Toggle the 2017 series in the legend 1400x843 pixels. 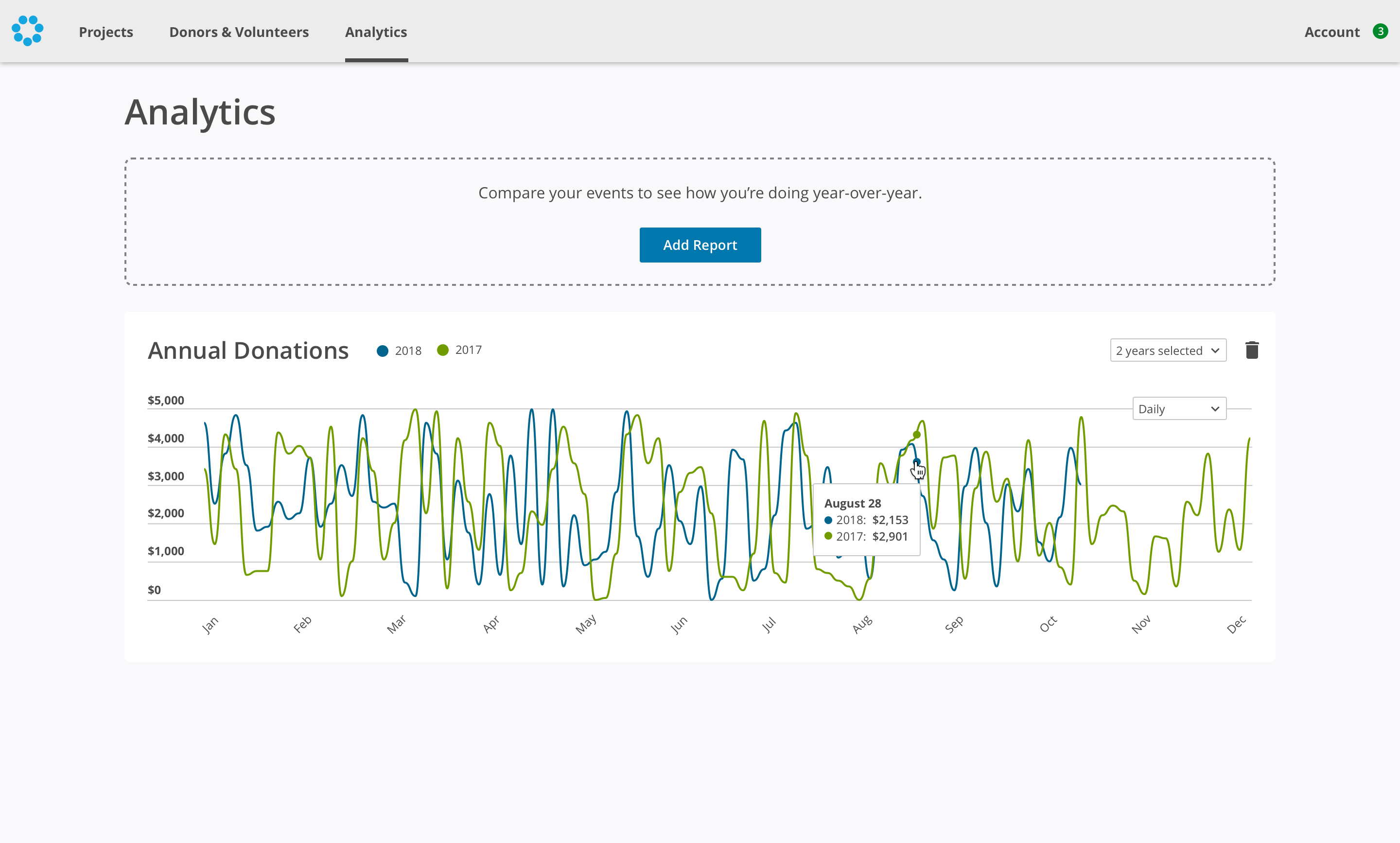(459, 350)
